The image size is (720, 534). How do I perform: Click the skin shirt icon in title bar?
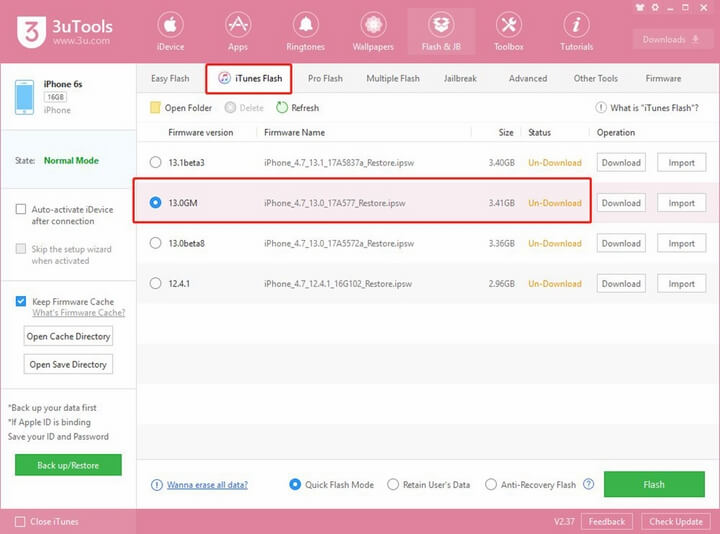click(640, 7)
